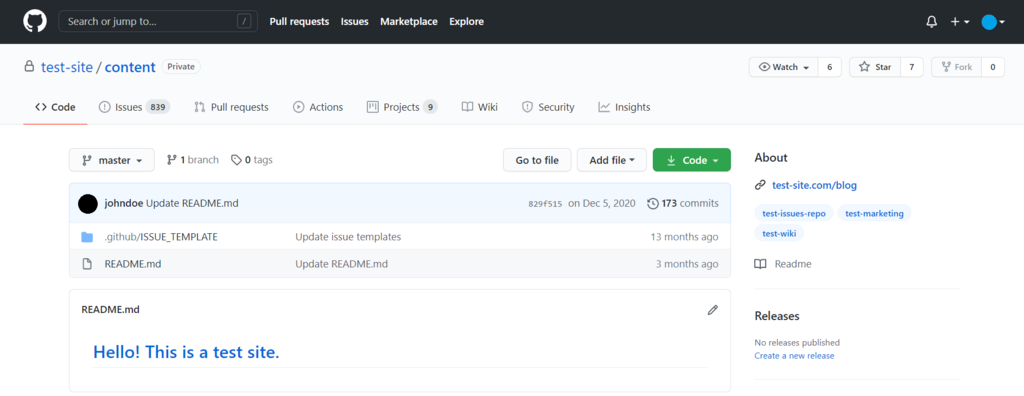Screen dimensions: 1024x396
Task: Select the johndoe avatar circle
Action: point(88,203)
